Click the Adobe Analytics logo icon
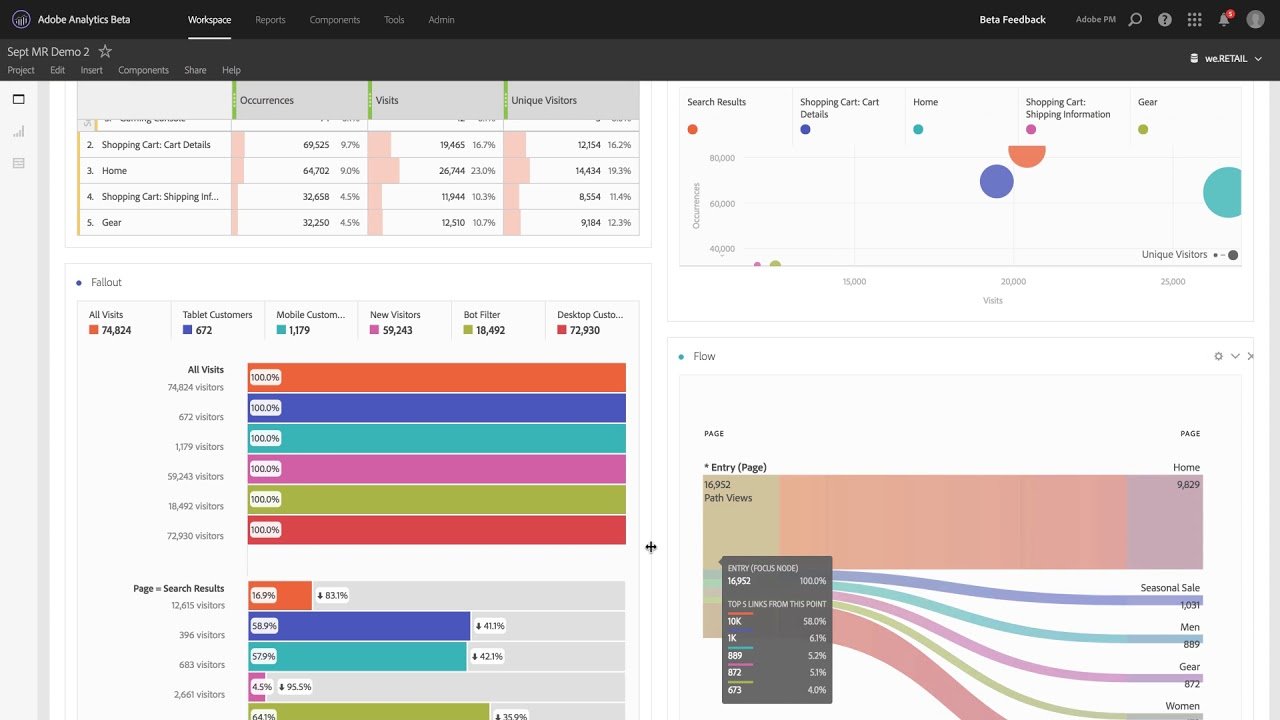This screenshot has height=720, width=1280. point(20,20)
